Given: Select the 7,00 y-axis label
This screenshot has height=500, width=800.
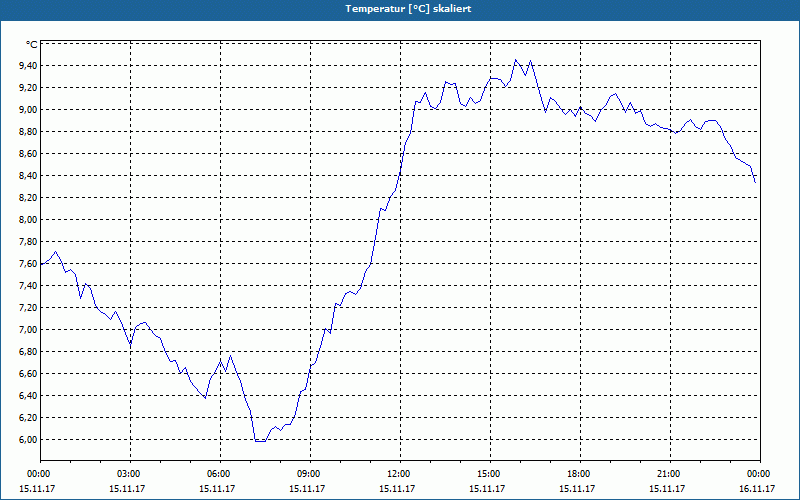Looking at the screenshot, I should tap(28, 330).
